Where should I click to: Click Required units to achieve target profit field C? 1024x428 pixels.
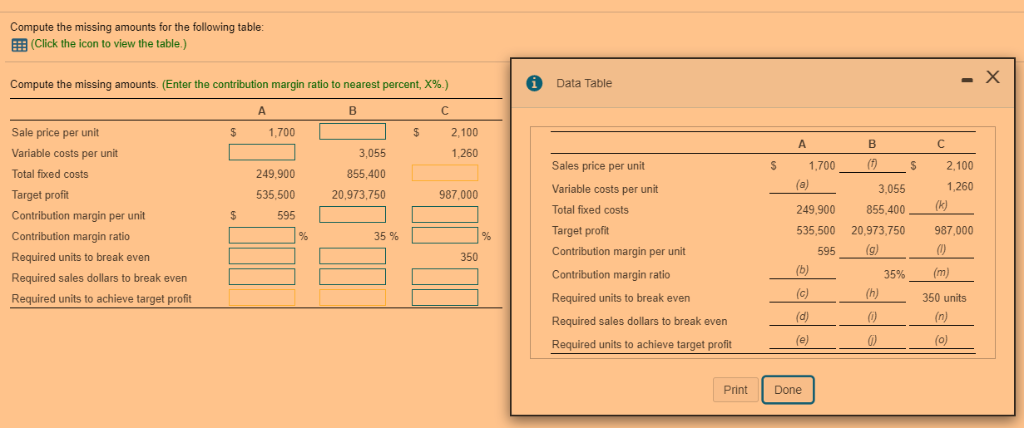[x=445, y=298]
